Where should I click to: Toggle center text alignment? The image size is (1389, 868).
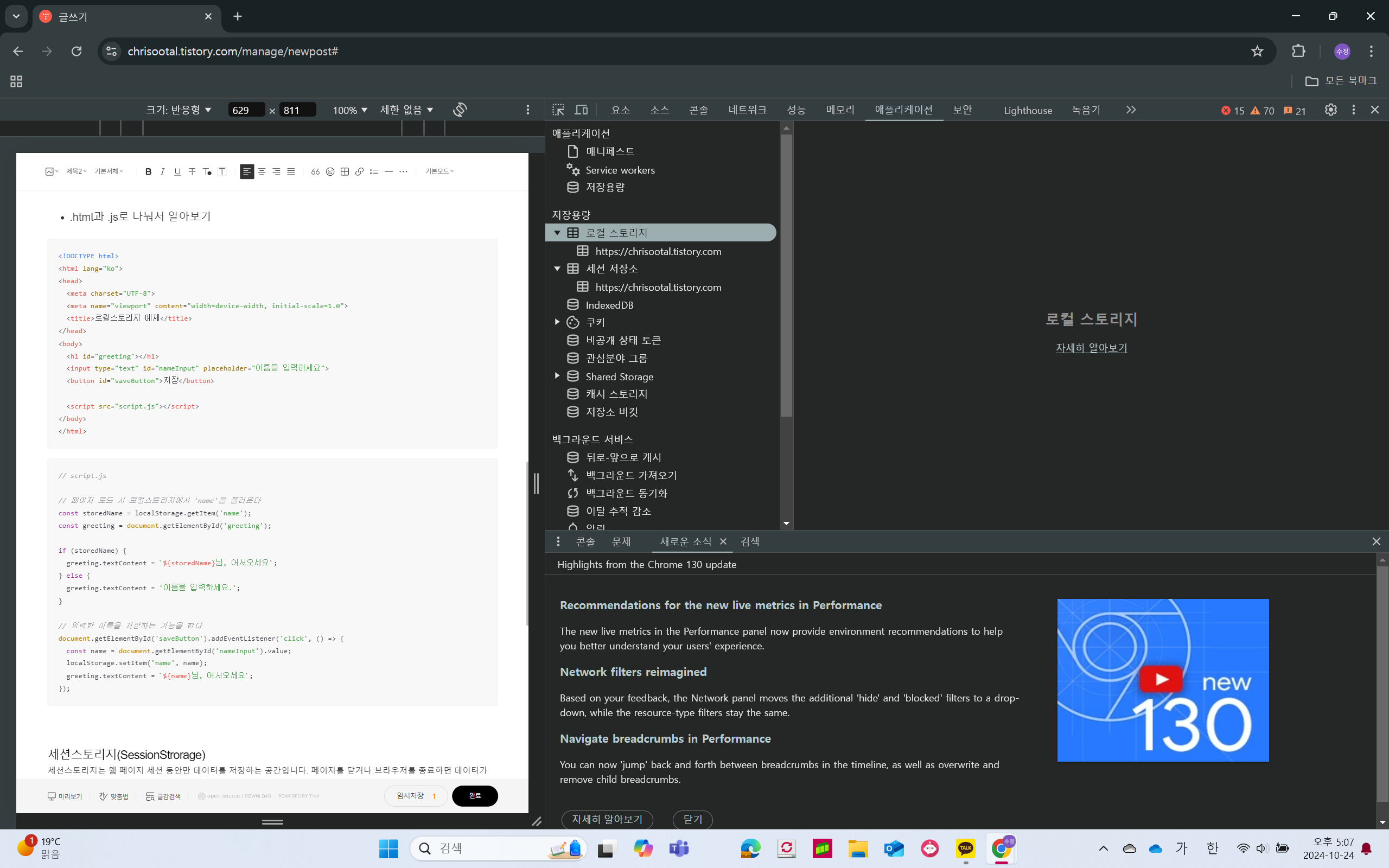tap(262, 171)
